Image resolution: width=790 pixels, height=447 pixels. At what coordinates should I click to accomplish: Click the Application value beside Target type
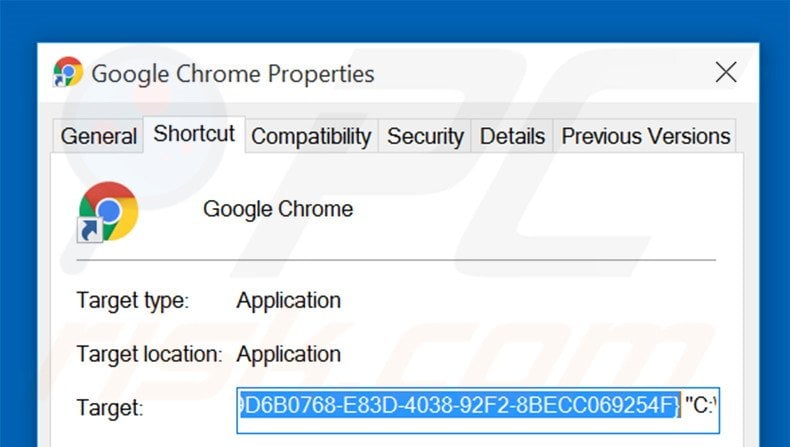[288, 300]
